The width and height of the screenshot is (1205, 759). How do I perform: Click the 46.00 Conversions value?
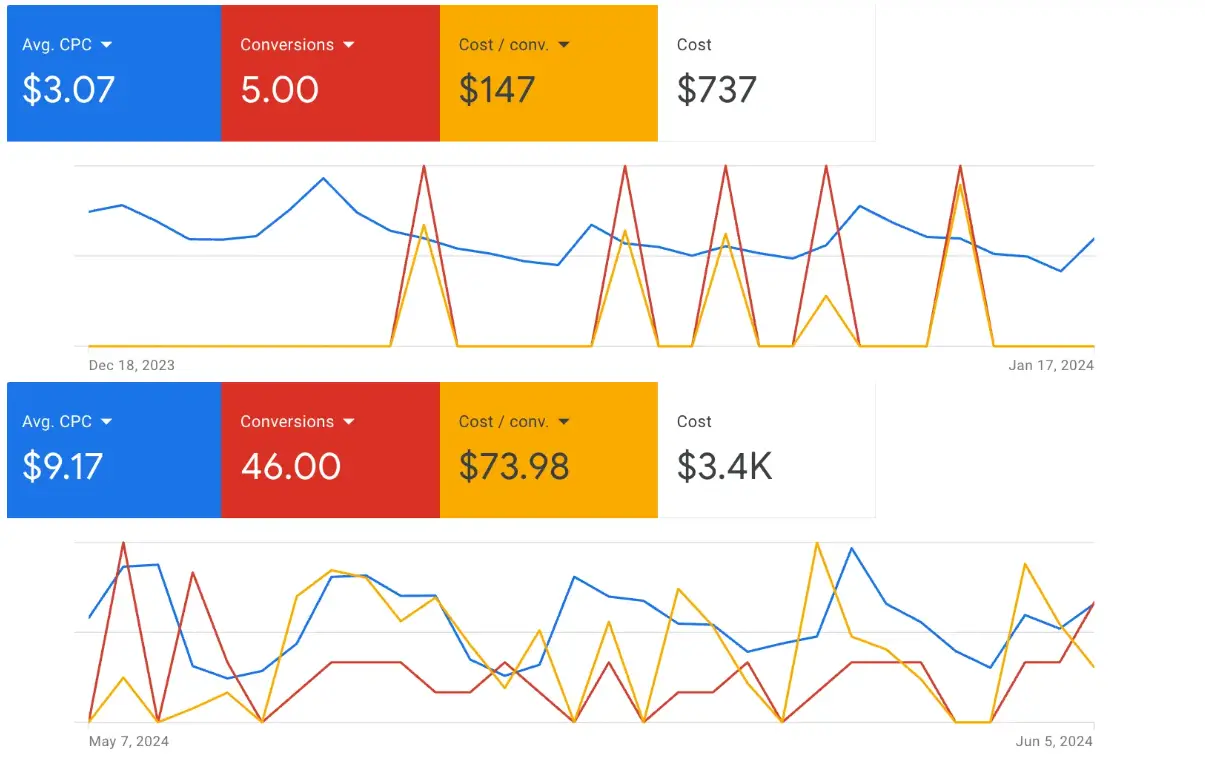pyautogui.click(x=291, y=467)
